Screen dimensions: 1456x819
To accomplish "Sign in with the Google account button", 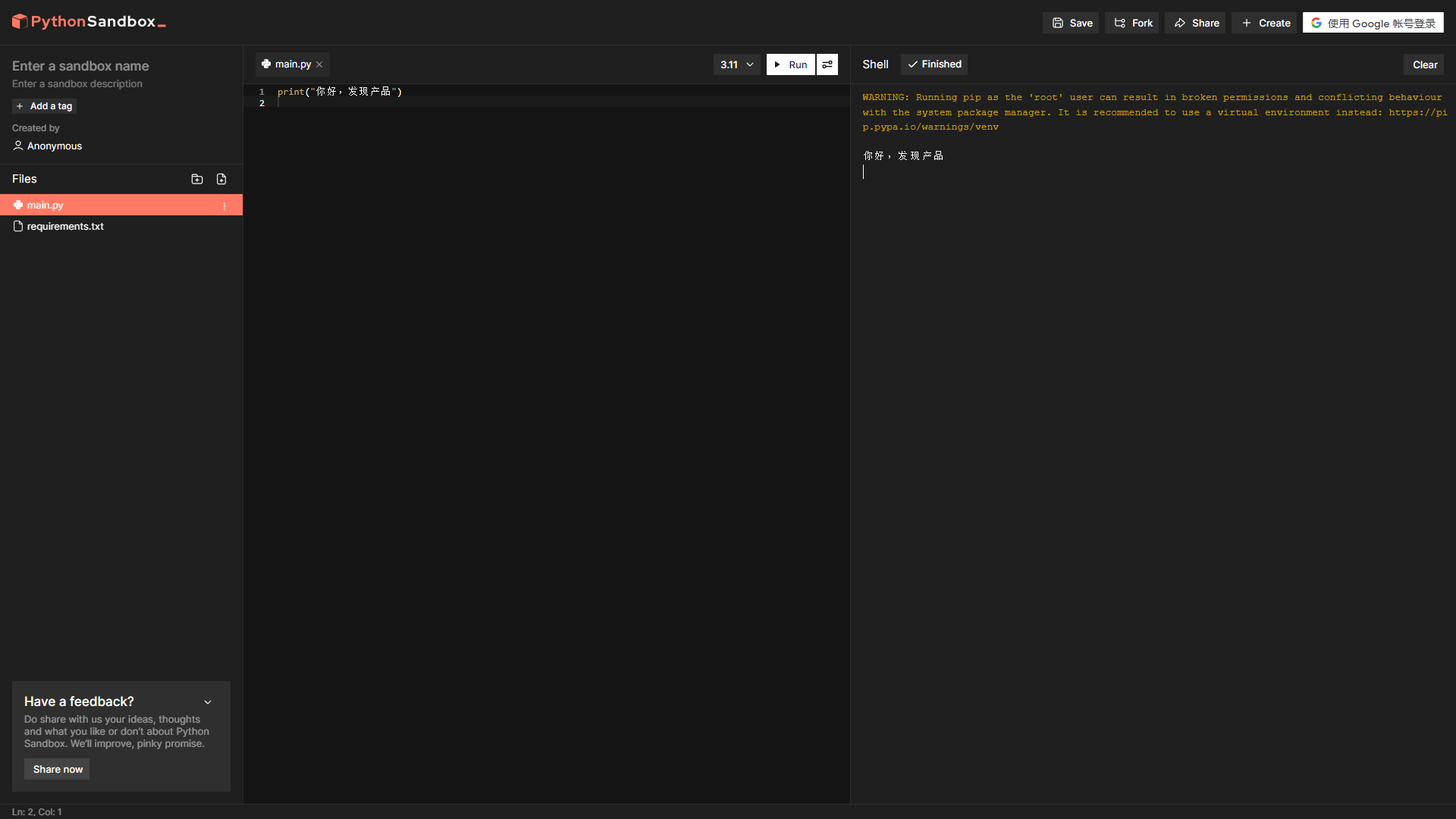I will tap(1373, 23).
